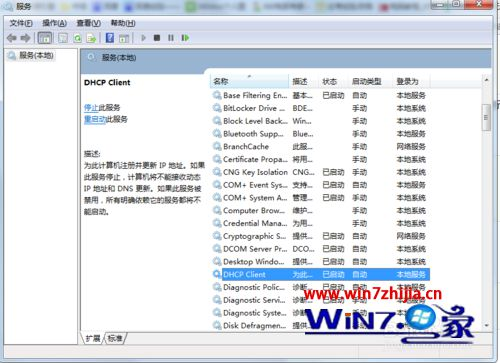Screen dimensions: 500x363
Task: Click the gear icon beside Cryptographic Services
Action: [x=217, y=236]
